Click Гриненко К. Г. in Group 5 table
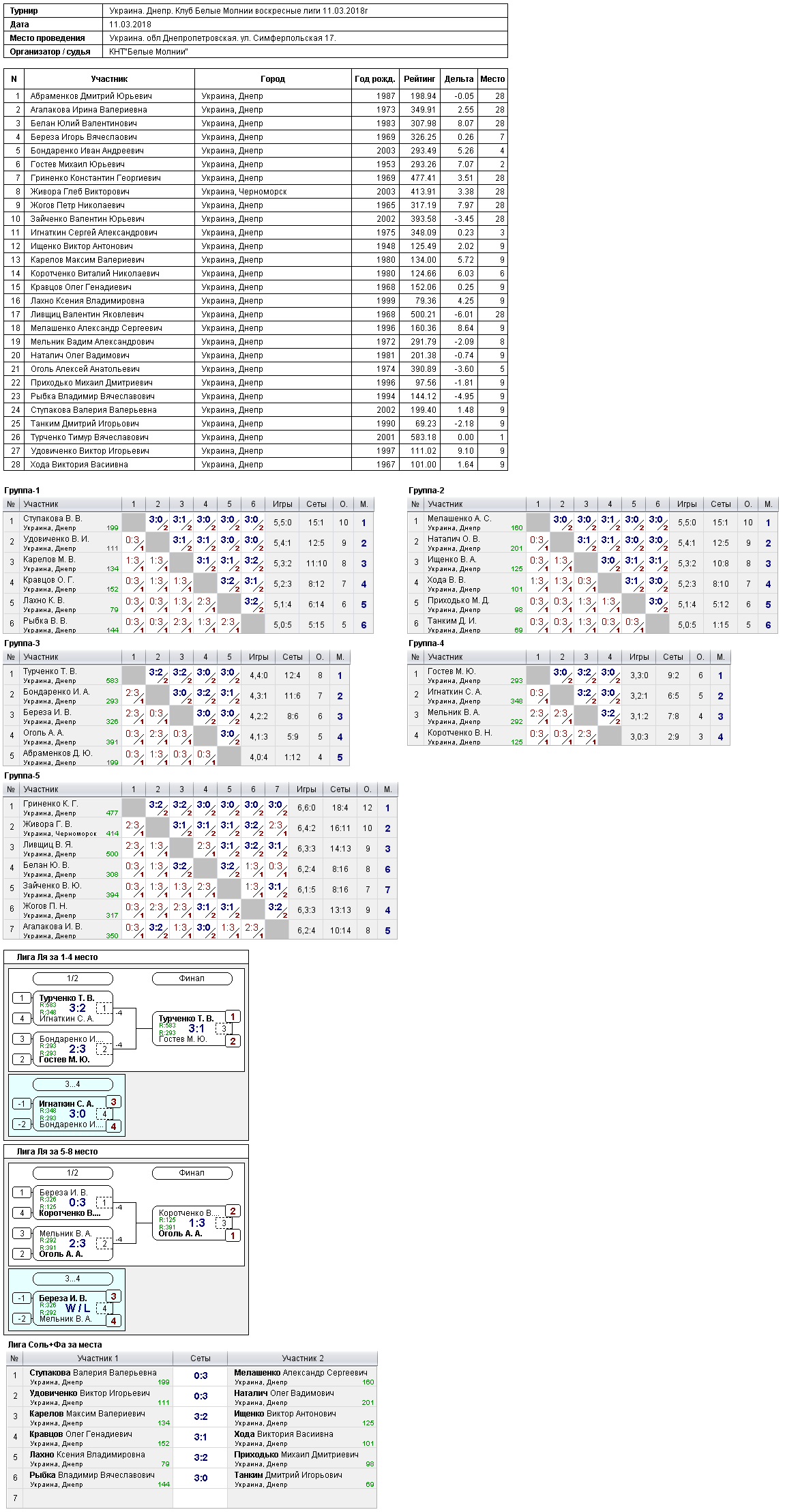 click(x=50, y=804)
